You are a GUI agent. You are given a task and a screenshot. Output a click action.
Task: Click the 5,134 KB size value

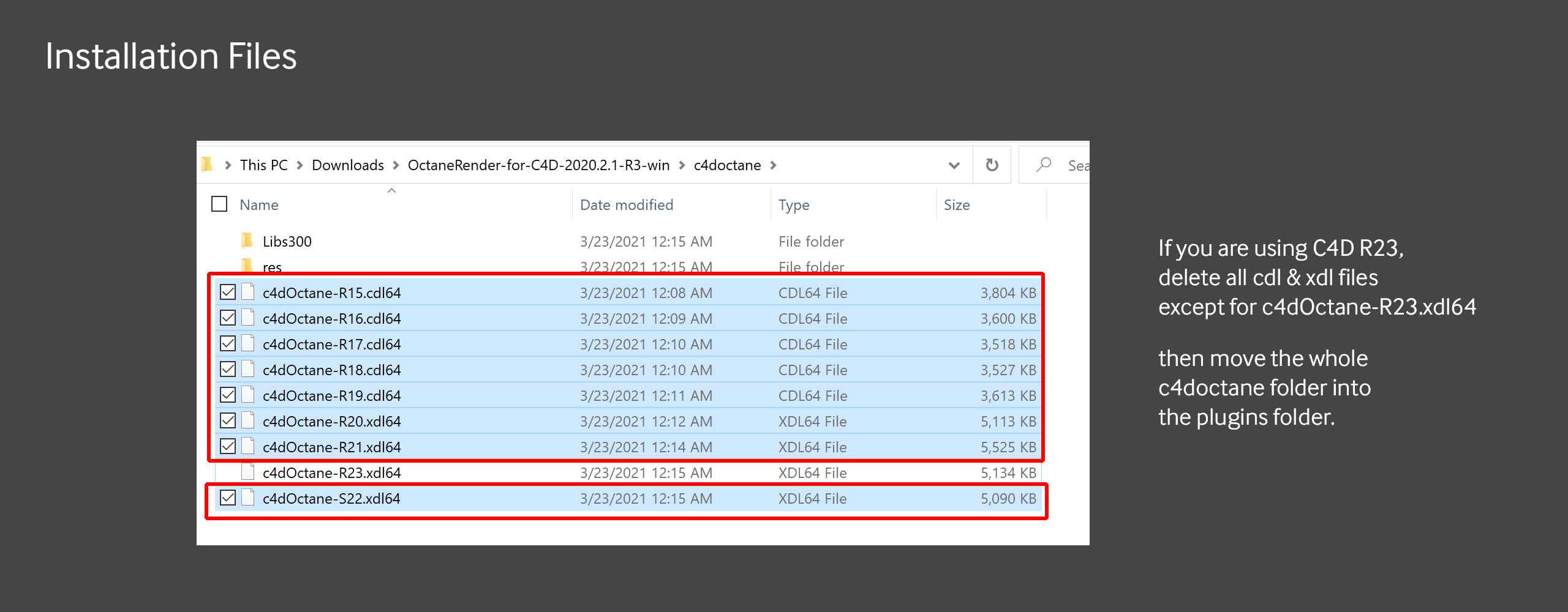click(x=1008, y=473)
